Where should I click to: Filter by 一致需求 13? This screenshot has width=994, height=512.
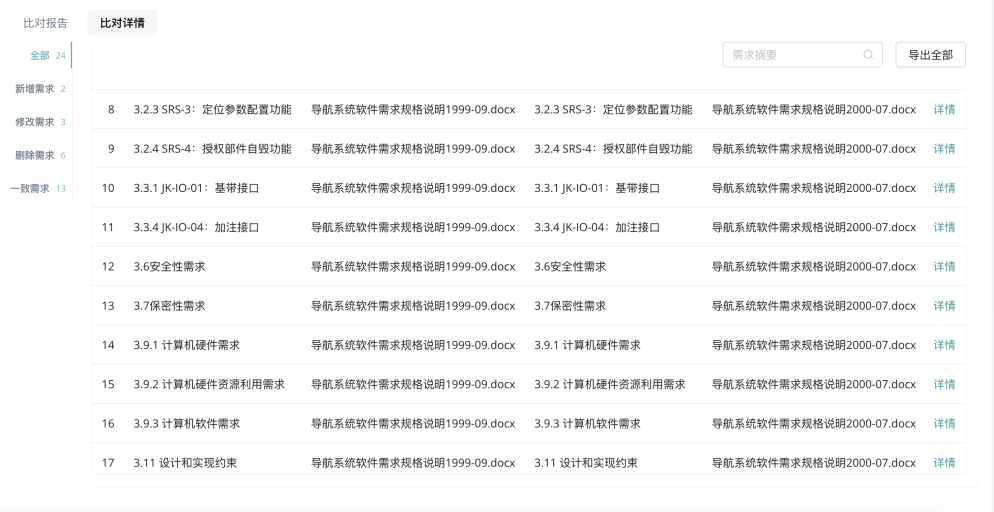(x=37, y=188)
